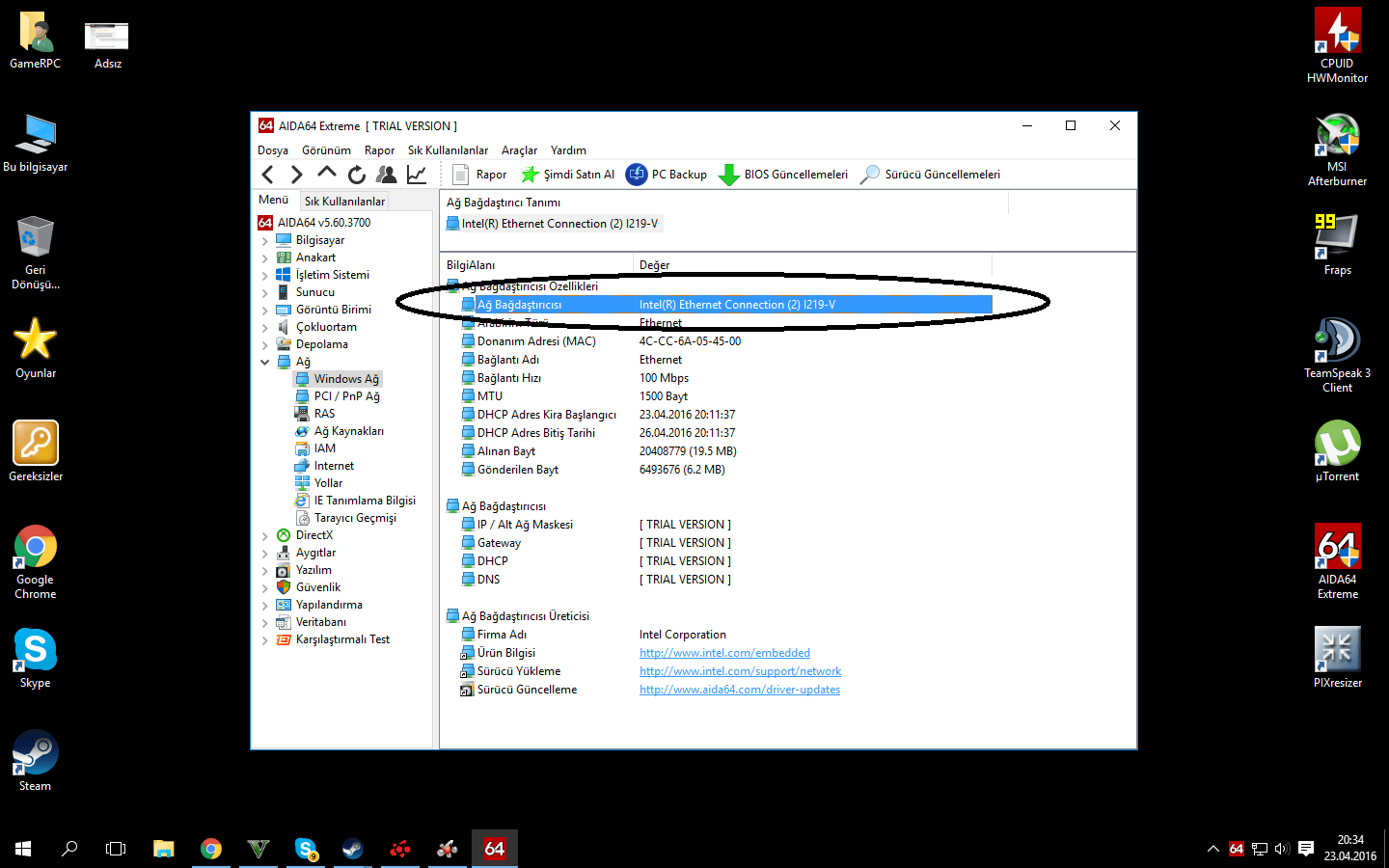Open the Yardım menu
The width and height of the screenshot is (1389, 868).
[568, 150]
